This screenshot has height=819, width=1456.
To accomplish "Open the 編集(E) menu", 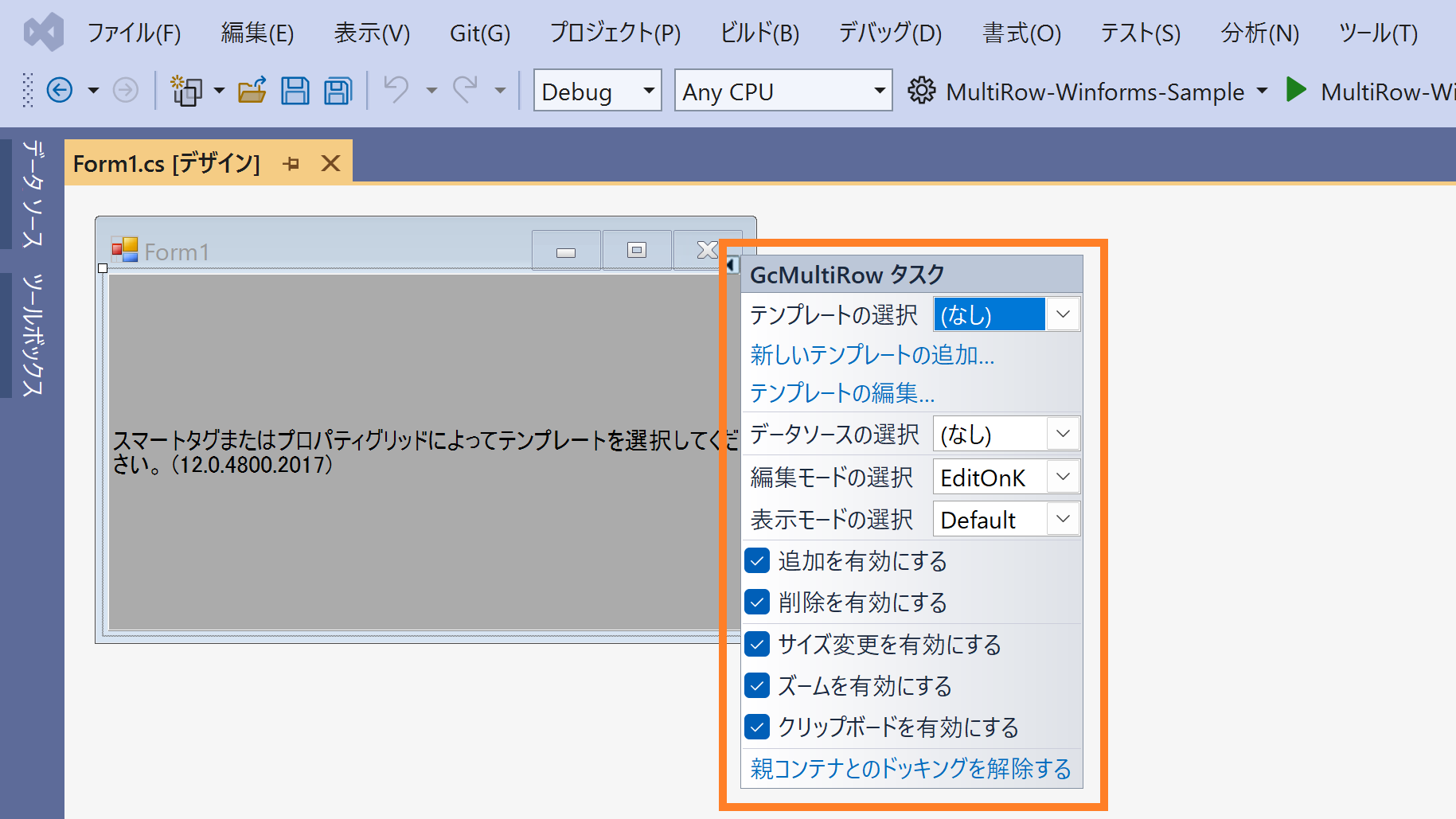I will (x=257, y=33).
